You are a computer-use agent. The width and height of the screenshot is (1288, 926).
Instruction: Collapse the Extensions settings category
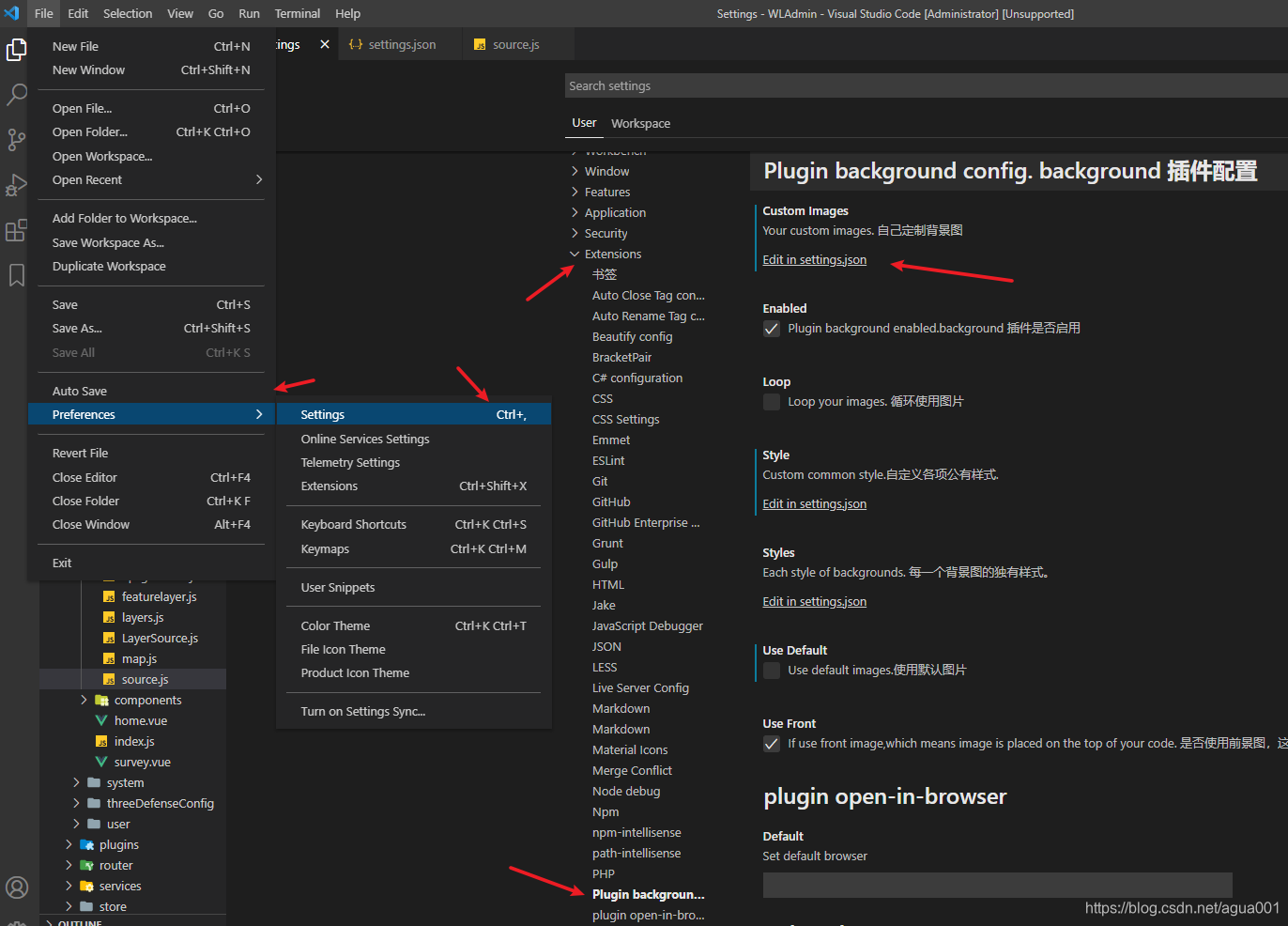click(x=575, y=254)
